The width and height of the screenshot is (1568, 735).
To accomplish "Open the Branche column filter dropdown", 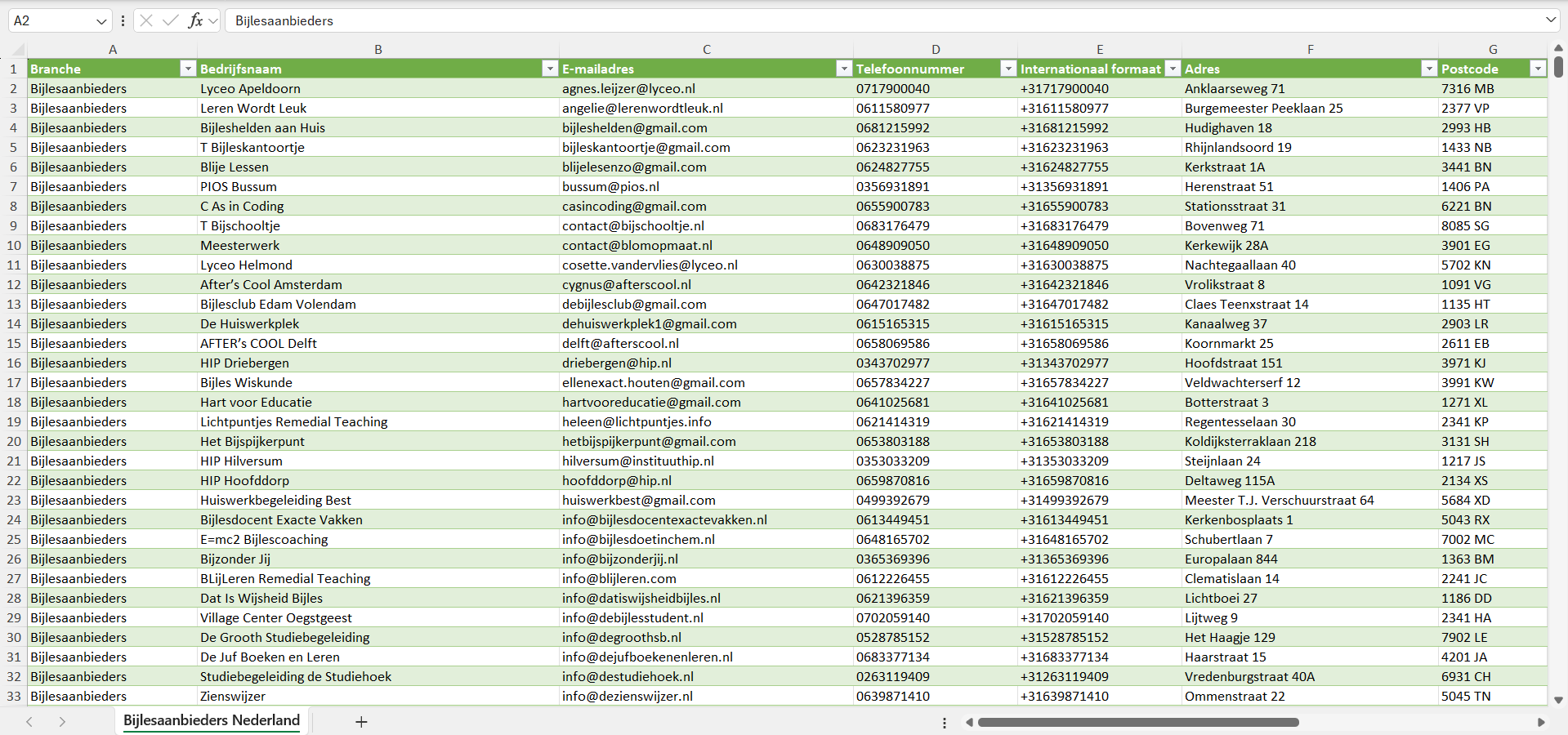I will [188, 69].
